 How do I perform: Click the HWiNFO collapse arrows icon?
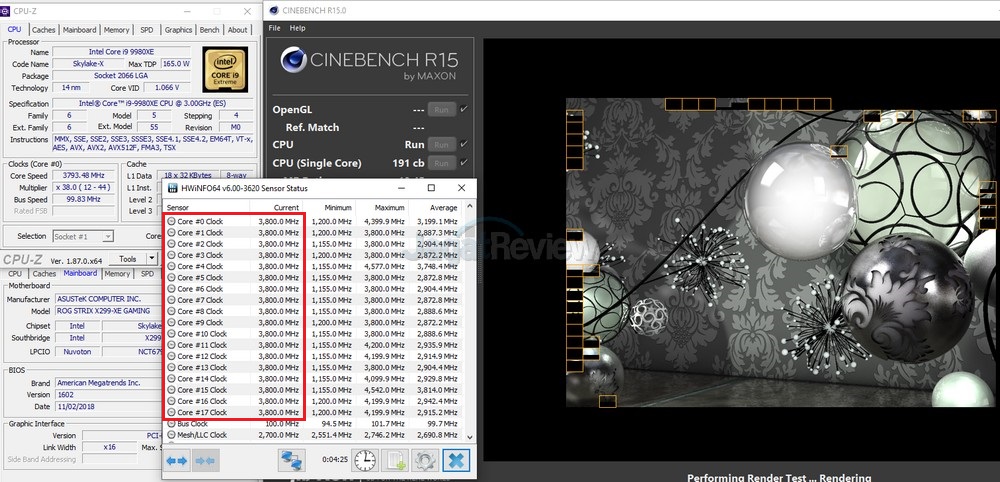205,460
